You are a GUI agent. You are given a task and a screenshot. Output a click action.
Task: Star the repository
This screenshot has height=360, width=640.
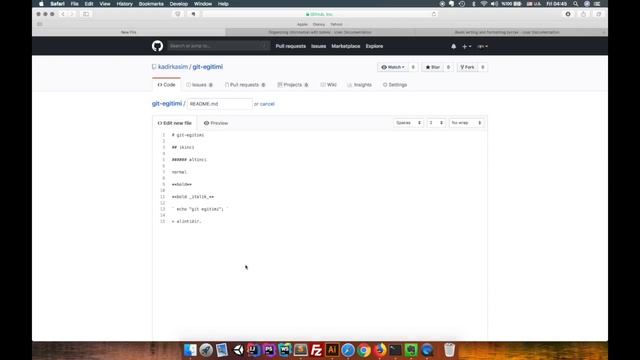(x=433, y=67)
